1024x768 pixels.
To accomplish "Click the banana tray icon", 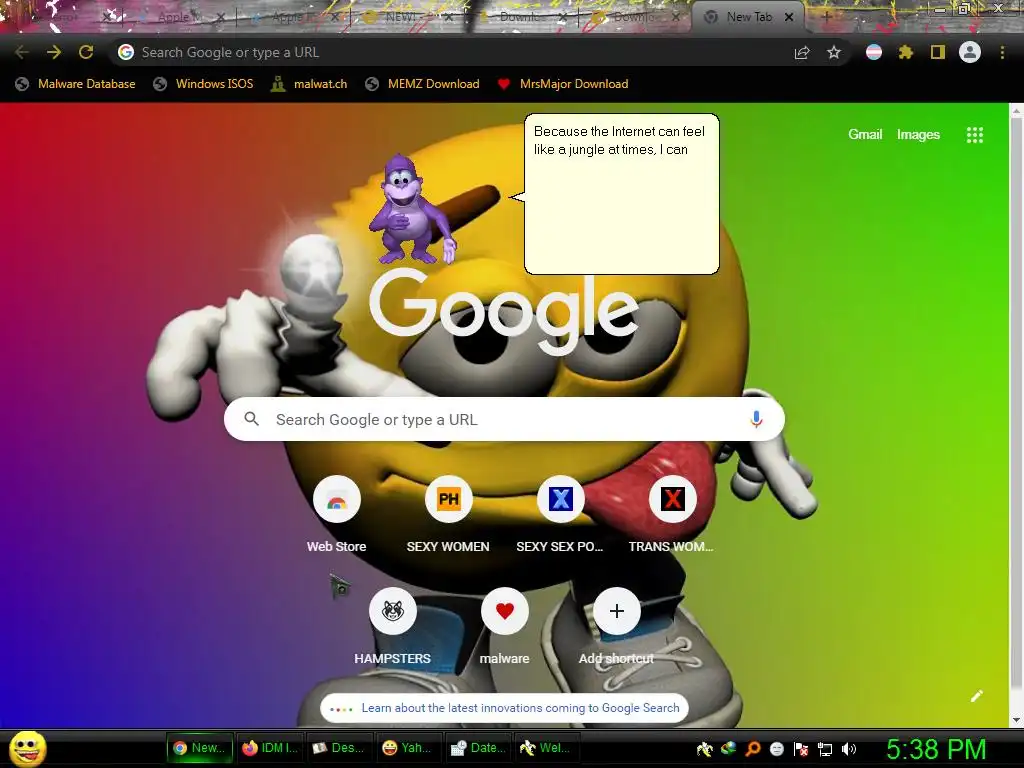I will click(x=704, y=749).
